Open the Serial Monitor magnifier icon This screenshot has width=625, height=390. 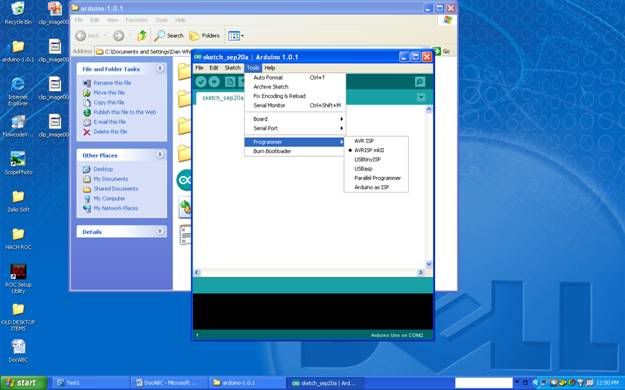click(420, 82)
